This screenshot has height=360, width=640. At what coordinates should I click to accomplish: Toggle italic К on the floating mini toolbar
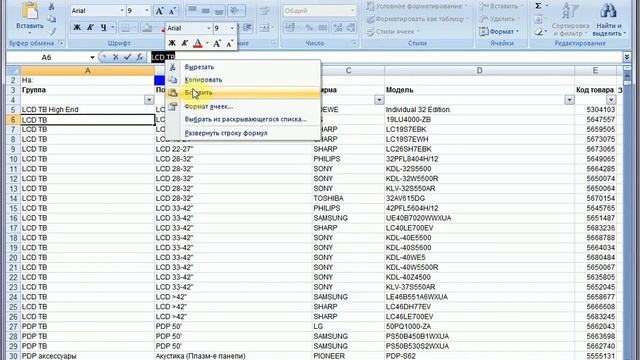coord(184,43)
